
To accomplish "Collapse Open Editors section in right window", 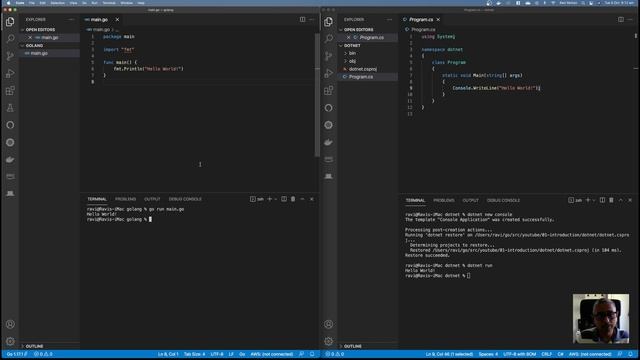I will [x=358, y=30].
